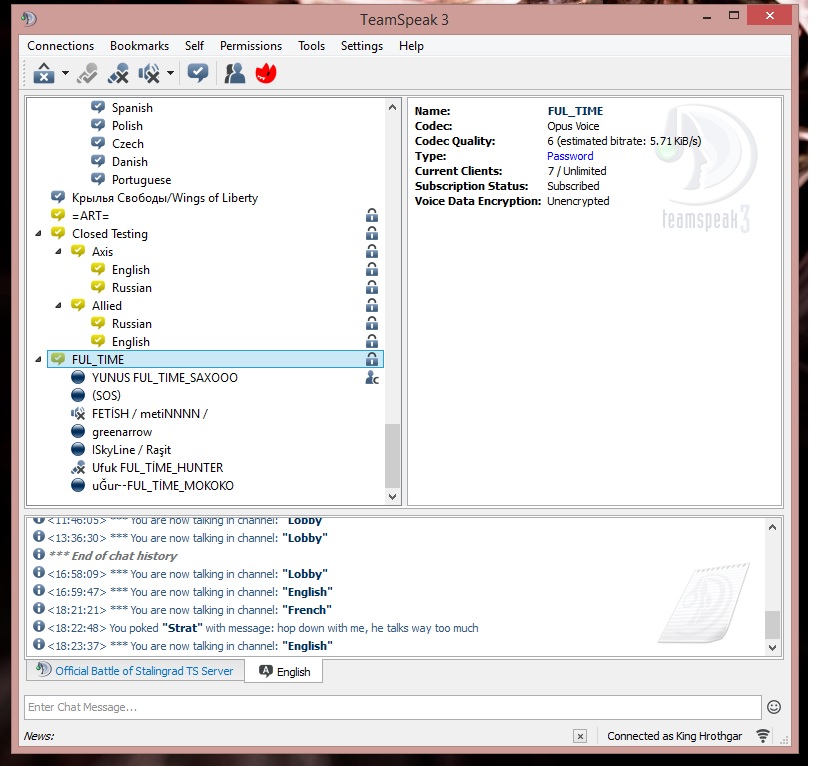The image size is (816, 766).
Task: Open the emoticon smiley picker
Action: click(774, 707)
